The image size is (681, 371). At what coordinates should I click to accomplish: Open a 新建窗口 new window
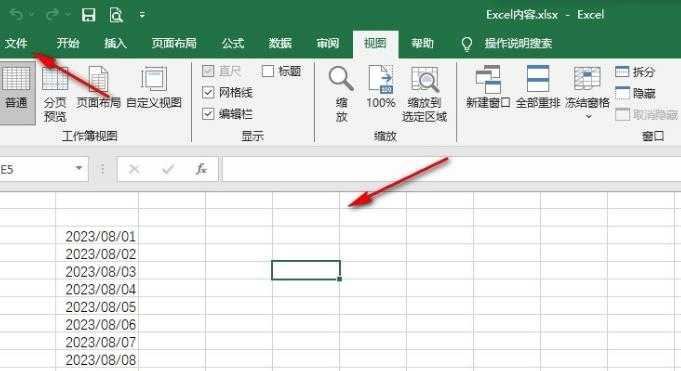(488, 87)
